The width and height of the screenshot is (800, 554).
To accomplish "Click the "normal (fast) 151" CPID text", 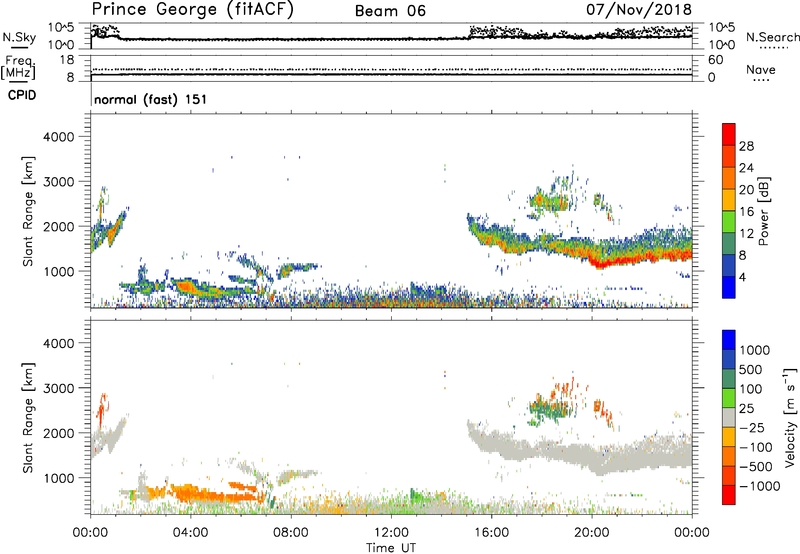I will tap(151, 99).
